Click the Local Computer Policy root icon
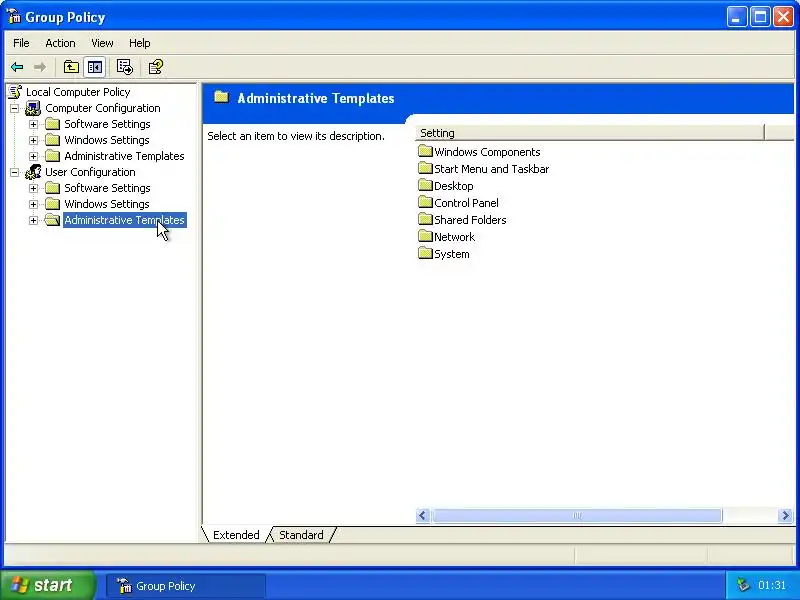This screenshot has width=800, height=600. tap(15, 92)
